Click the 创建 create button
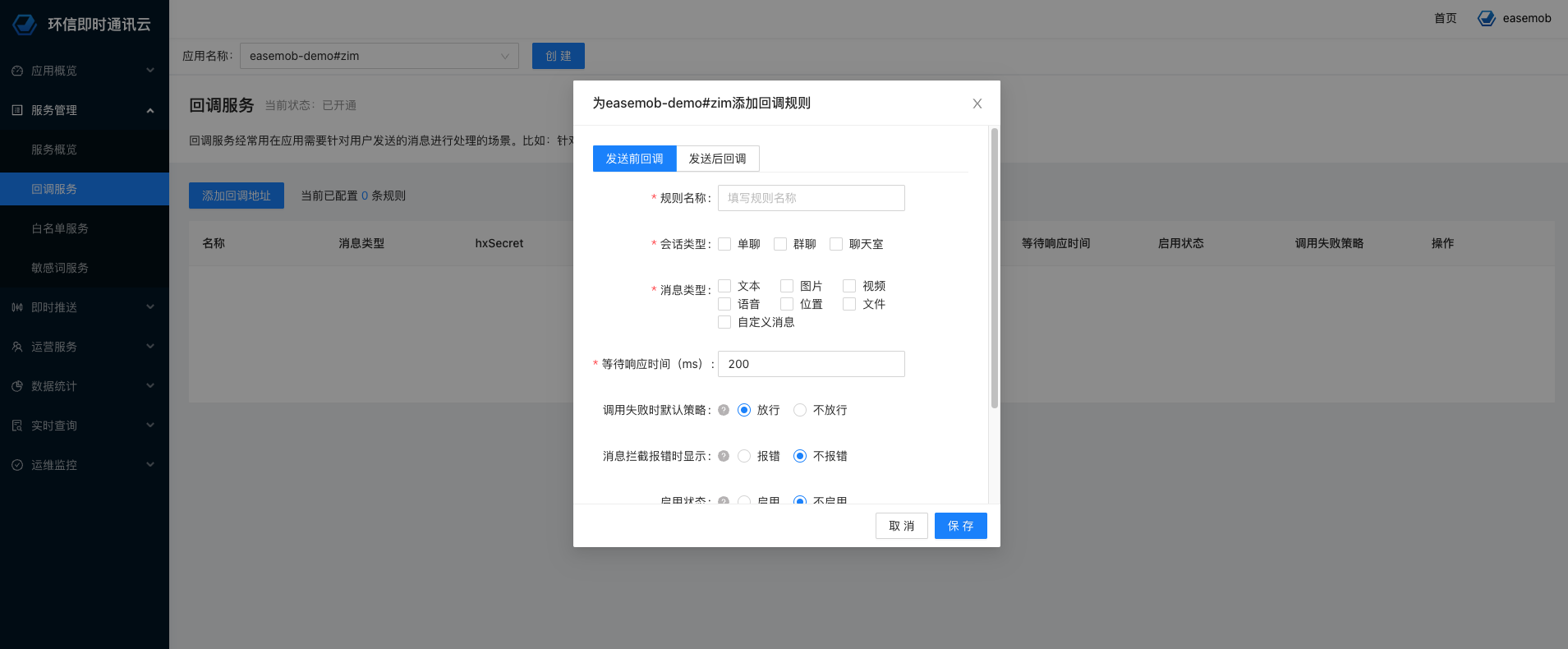Image resolution: width=1568 pixels, height=649 pixels. [x=559, y=56]
